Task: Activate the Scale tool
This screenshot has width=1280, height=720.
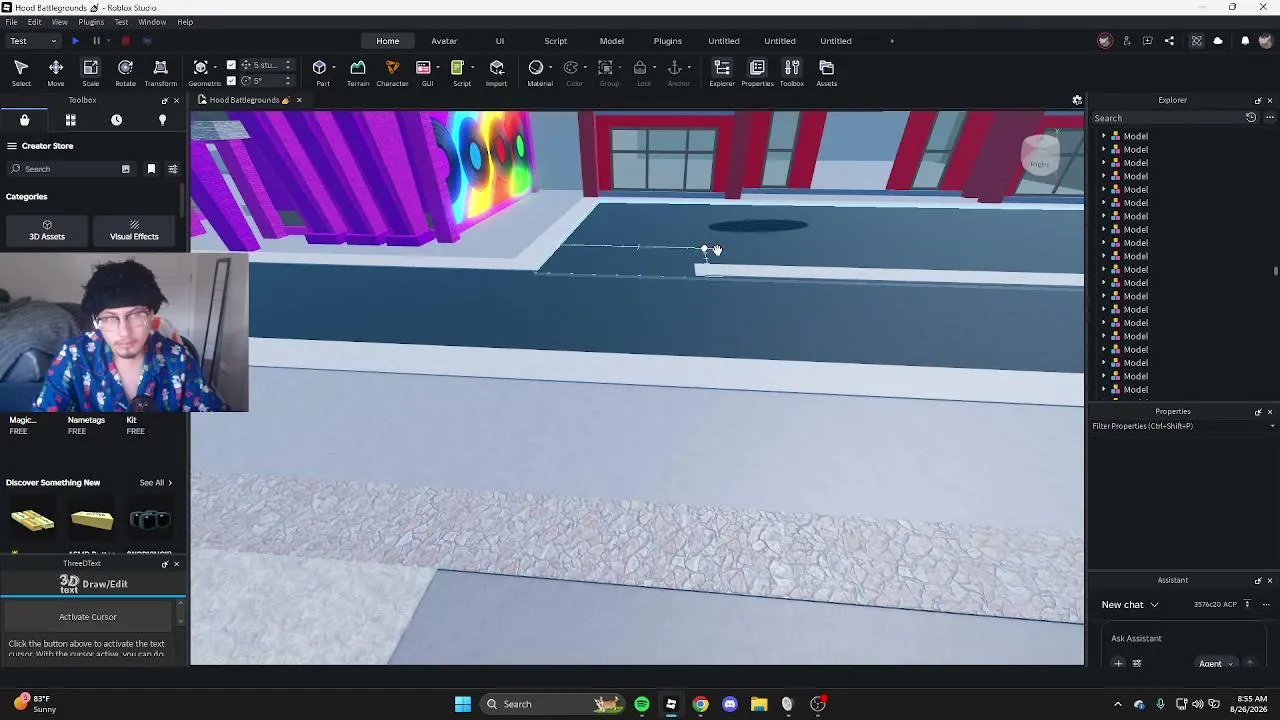Action: [x=90, y=72]
